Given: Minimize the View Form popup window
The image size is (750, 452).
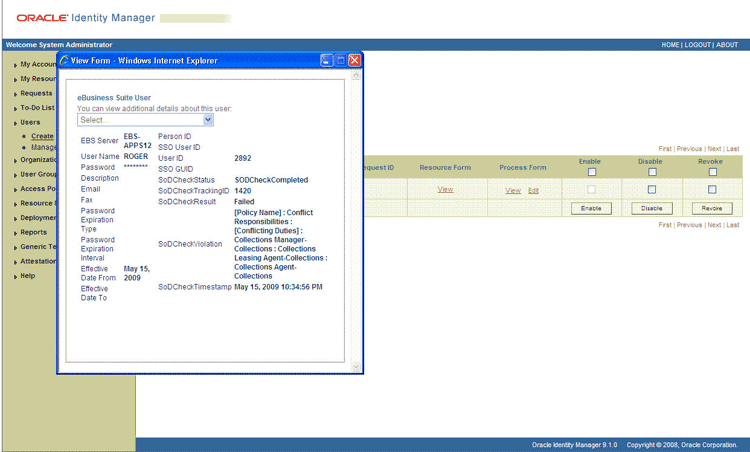Looking at the screenshot, I should [326, 60].
